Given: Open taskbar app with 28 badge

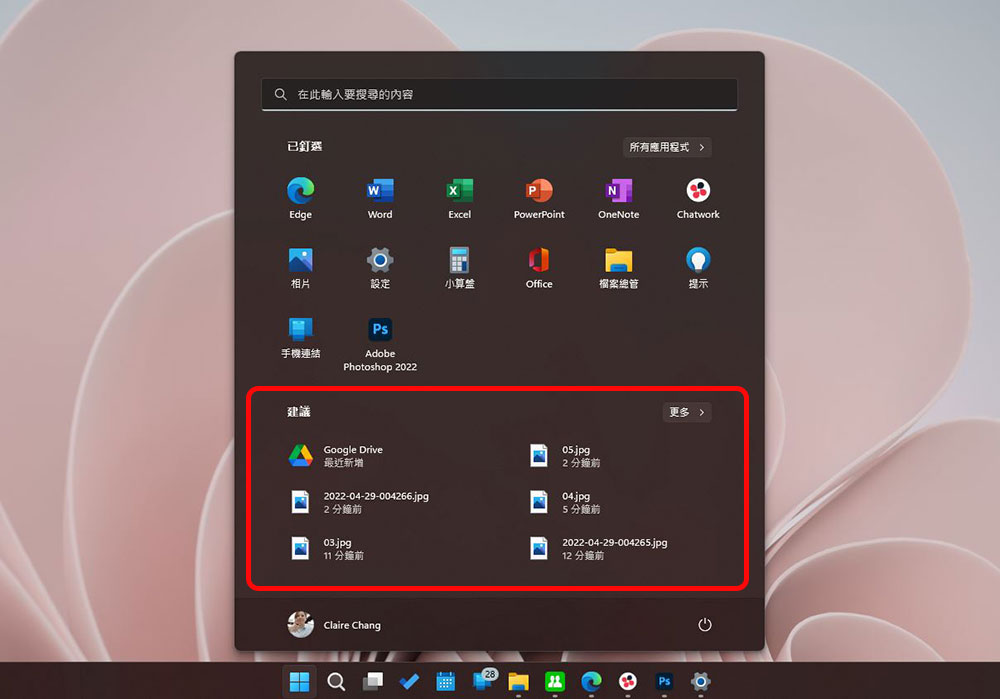Looking at the screenshot, I should pyautogui.click(x=483, y=681).
